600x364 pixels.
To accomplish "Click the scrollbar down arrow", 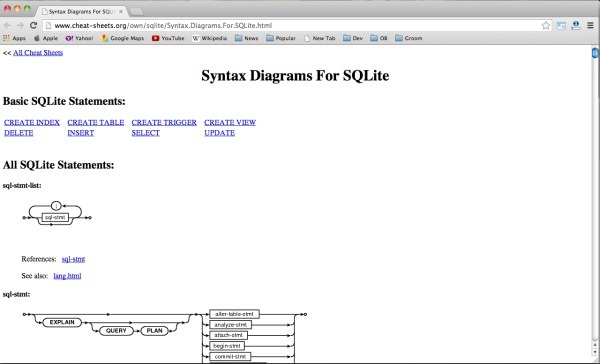I will 595,352.
